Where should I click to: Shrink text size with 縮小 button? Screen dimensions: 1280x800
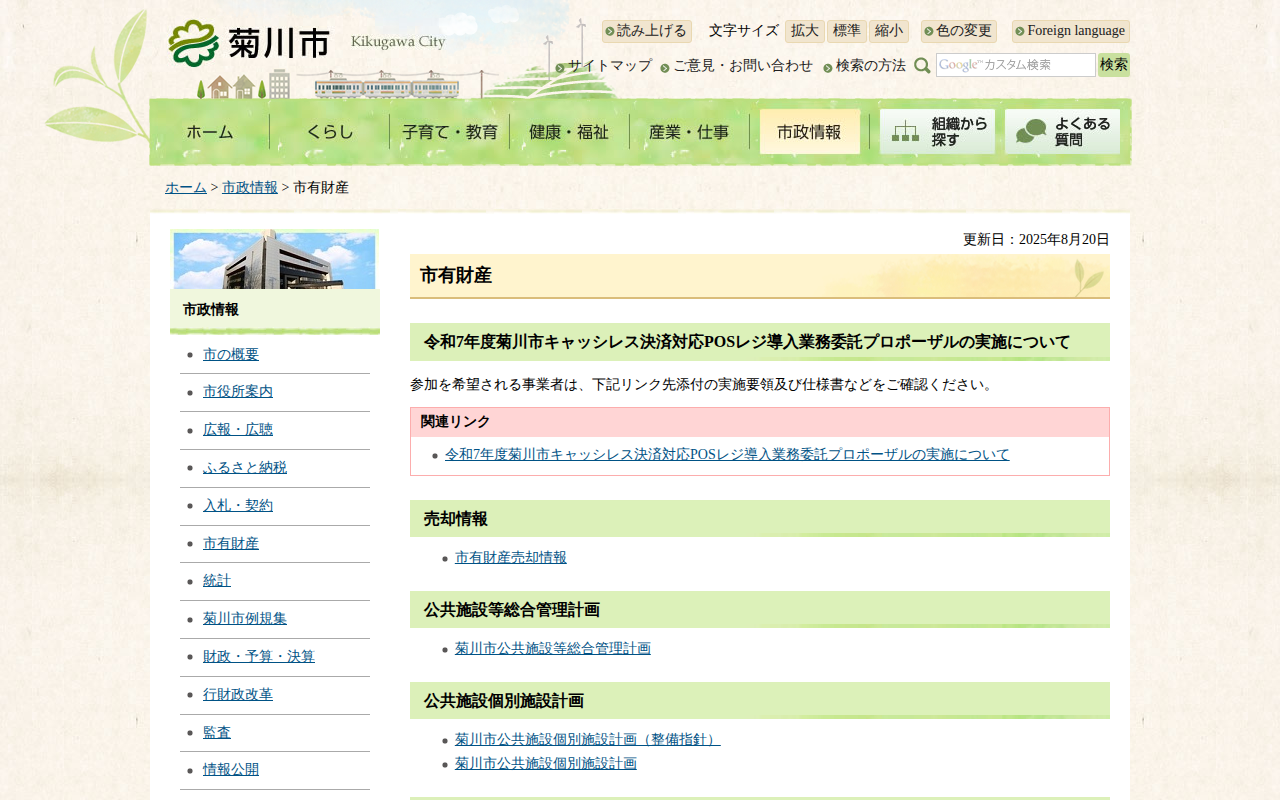click(888, 31)
